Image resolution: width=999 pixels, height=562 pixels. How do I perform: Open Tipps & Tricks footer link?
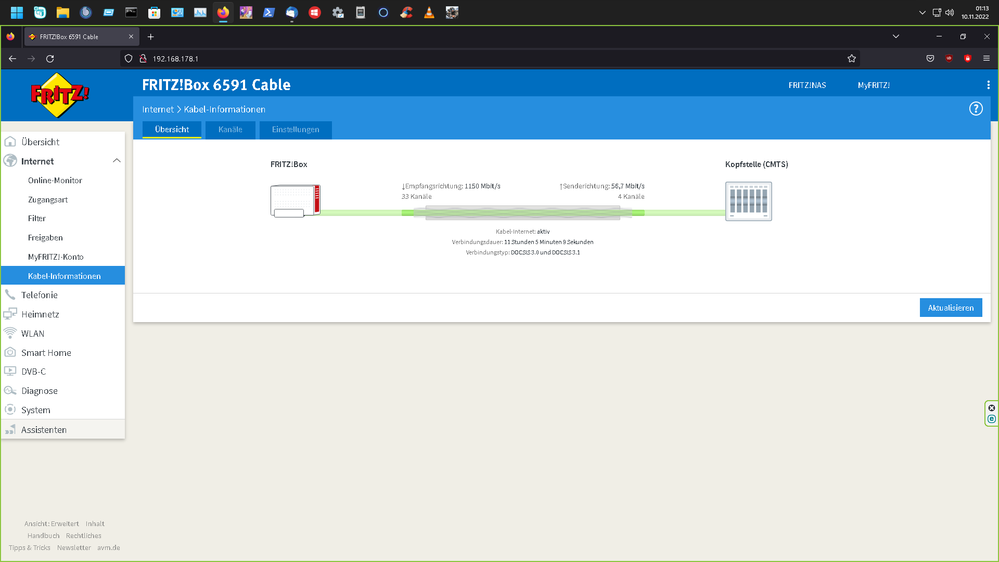click(x=29, y=548)
